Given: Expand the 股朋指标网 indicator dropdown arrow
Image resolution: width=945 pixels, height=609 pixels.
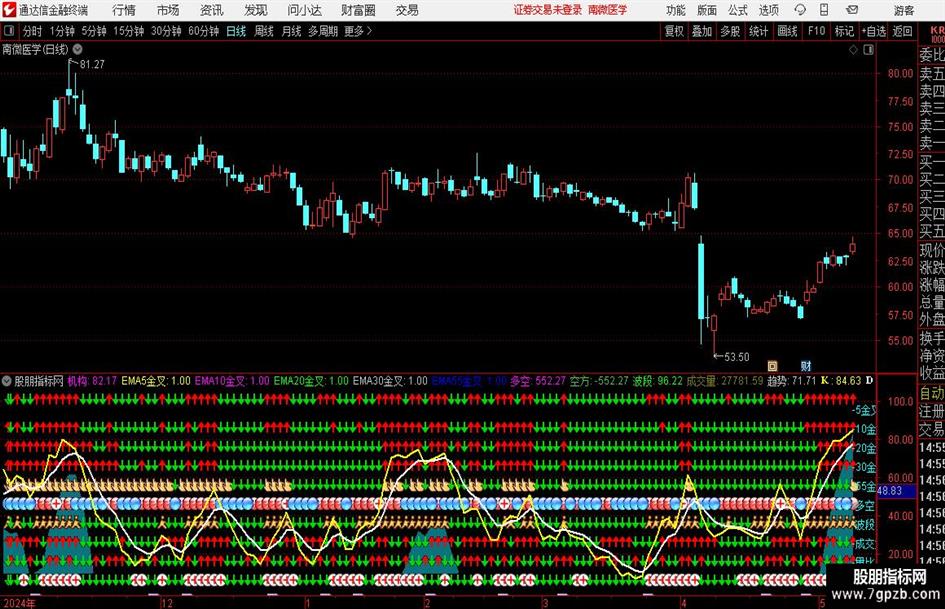Looking at the screenshot, I should [7, 380].
